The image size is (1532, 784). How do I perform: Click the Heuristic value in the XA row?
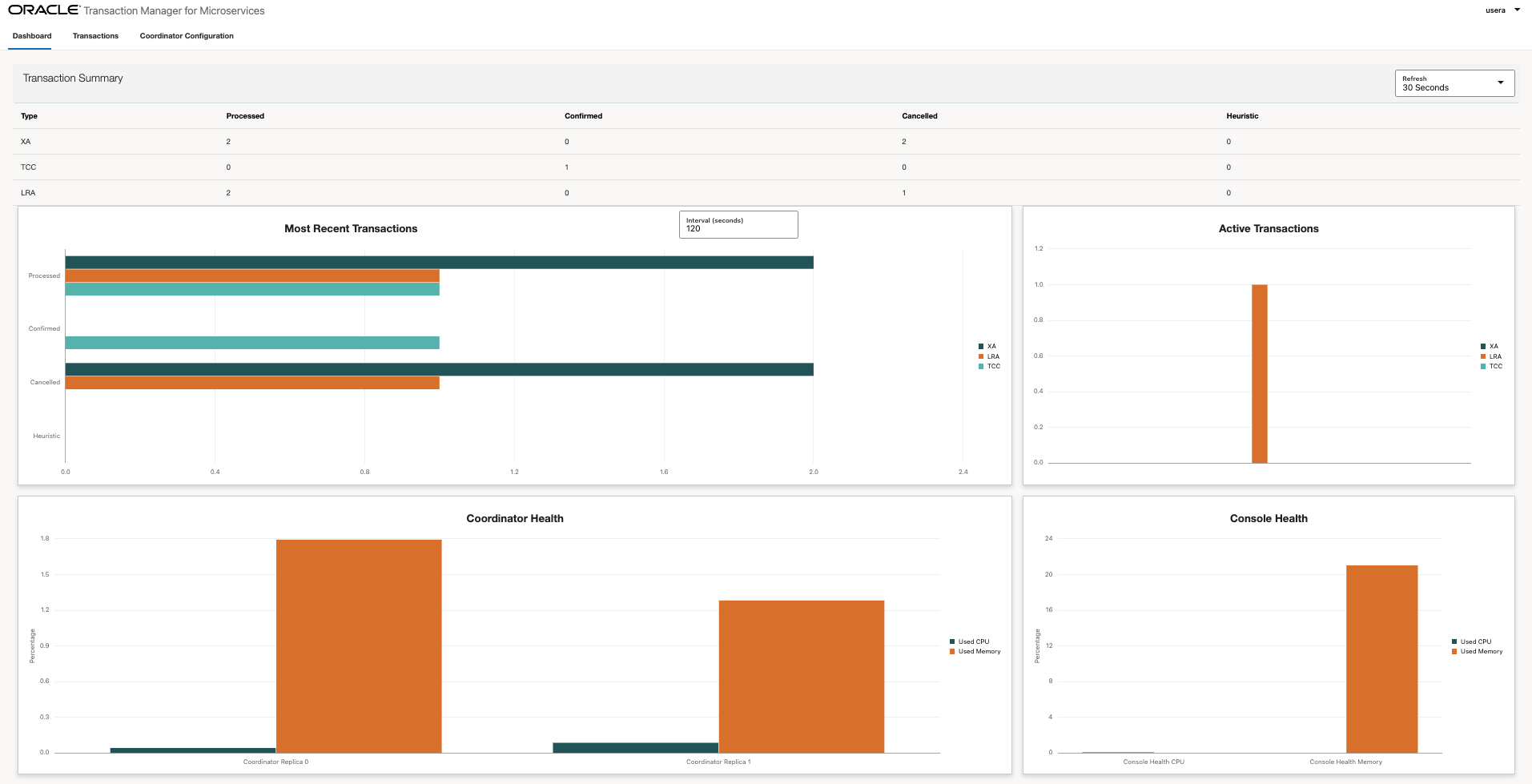(x=1228, y=142)
